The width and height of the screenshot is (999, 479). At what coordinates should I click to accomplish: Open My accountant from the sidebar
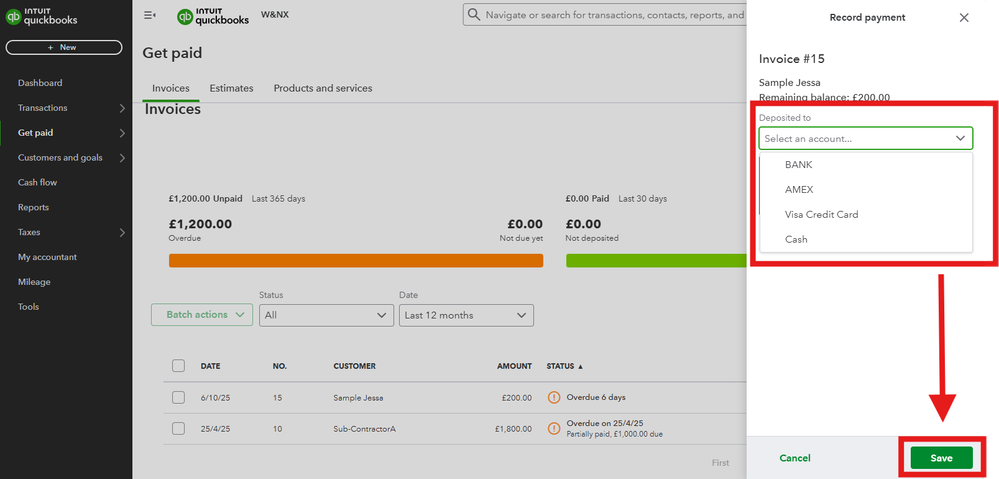[x=47, y=257]
